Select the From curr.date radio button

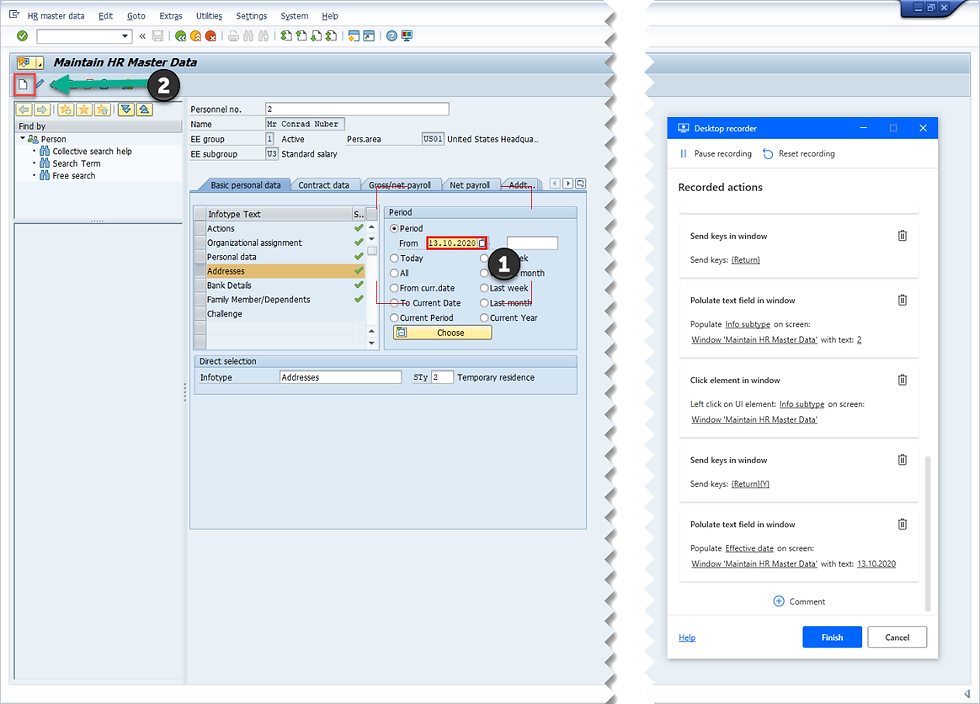(394, 288)
